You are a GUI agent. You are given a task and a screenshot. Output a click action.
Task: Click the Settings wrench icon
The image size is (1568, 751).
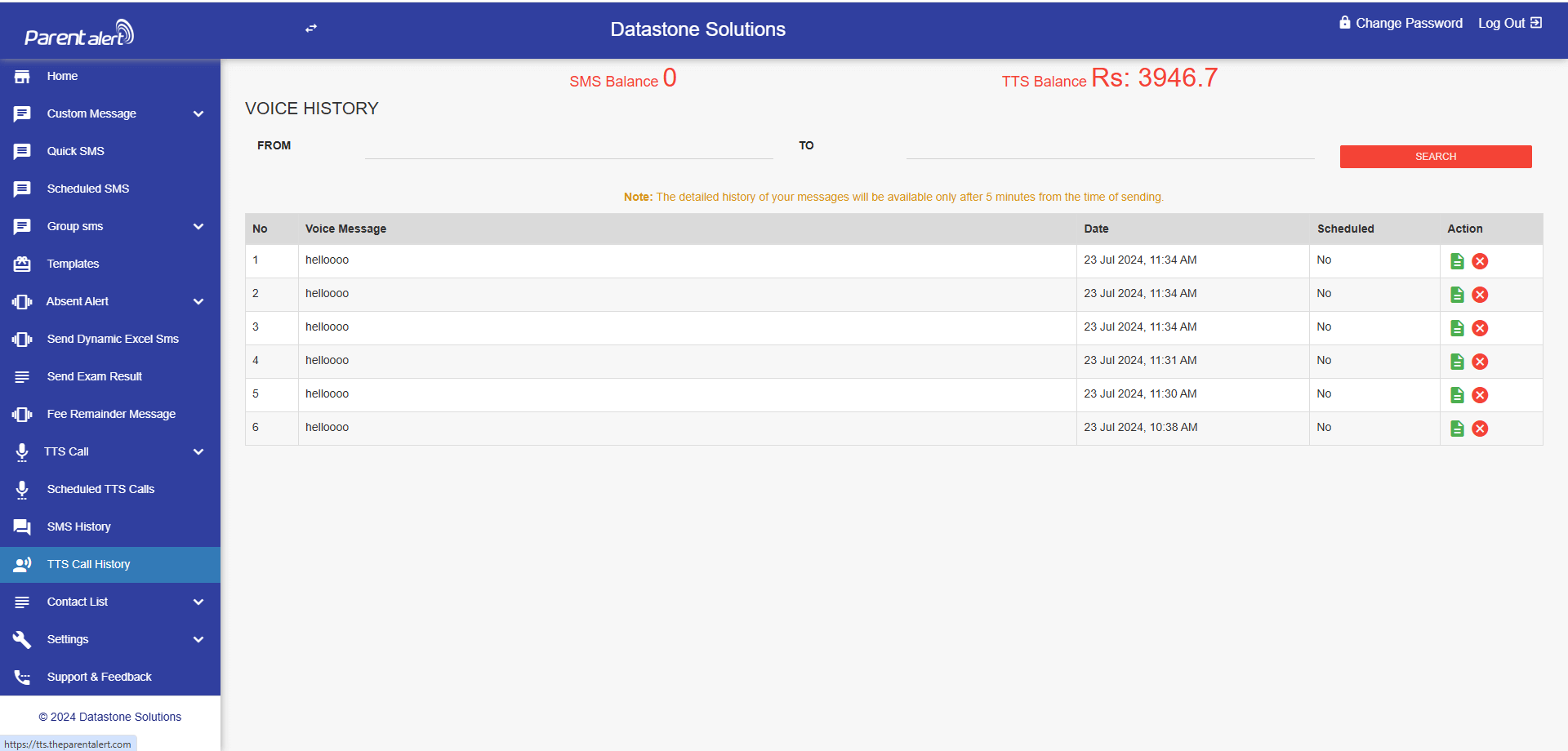pyautogui.click(x=22, y=640)
